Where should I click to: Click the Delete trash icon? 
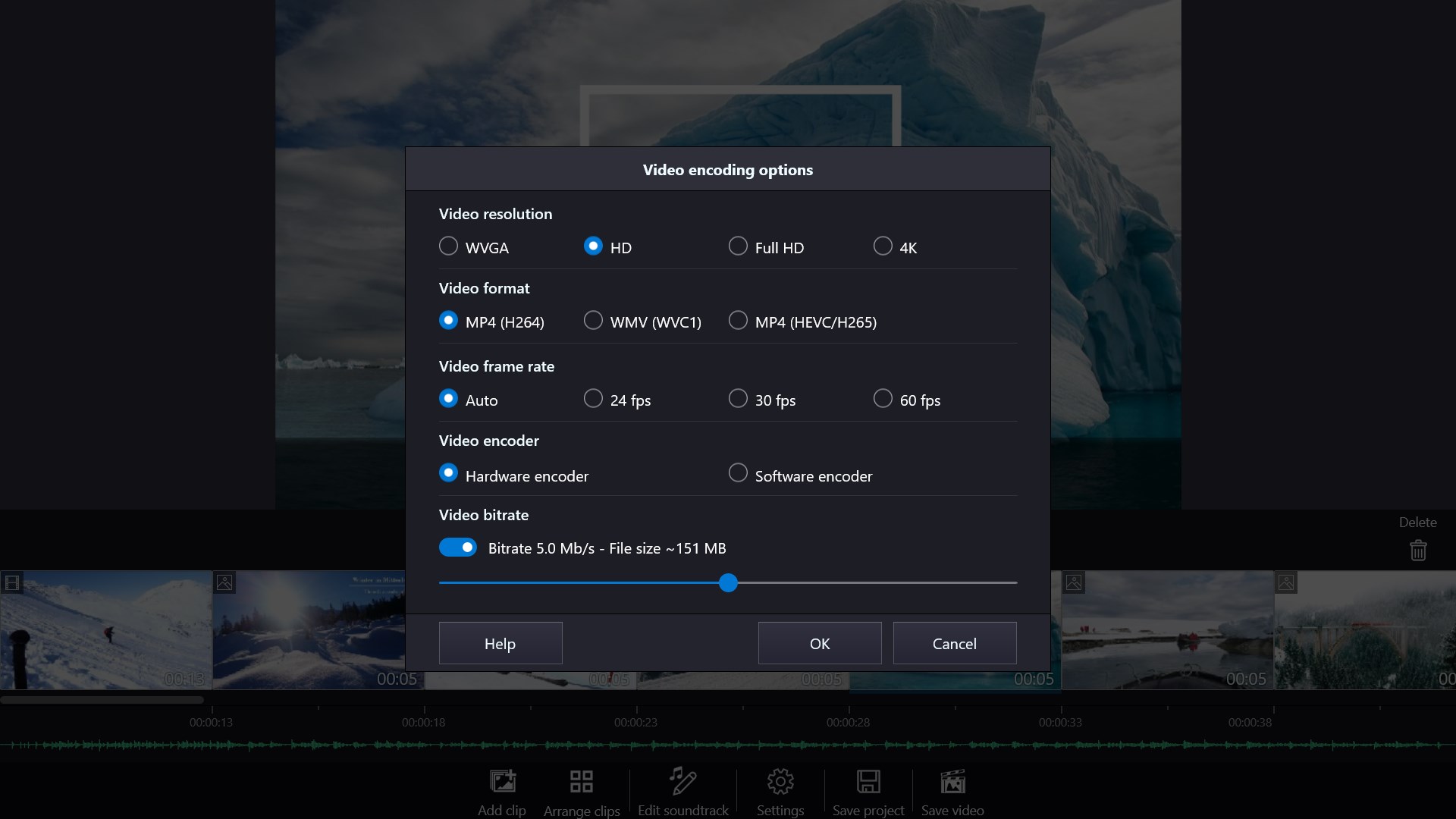pyautogui.click(x=1418, y=550)
